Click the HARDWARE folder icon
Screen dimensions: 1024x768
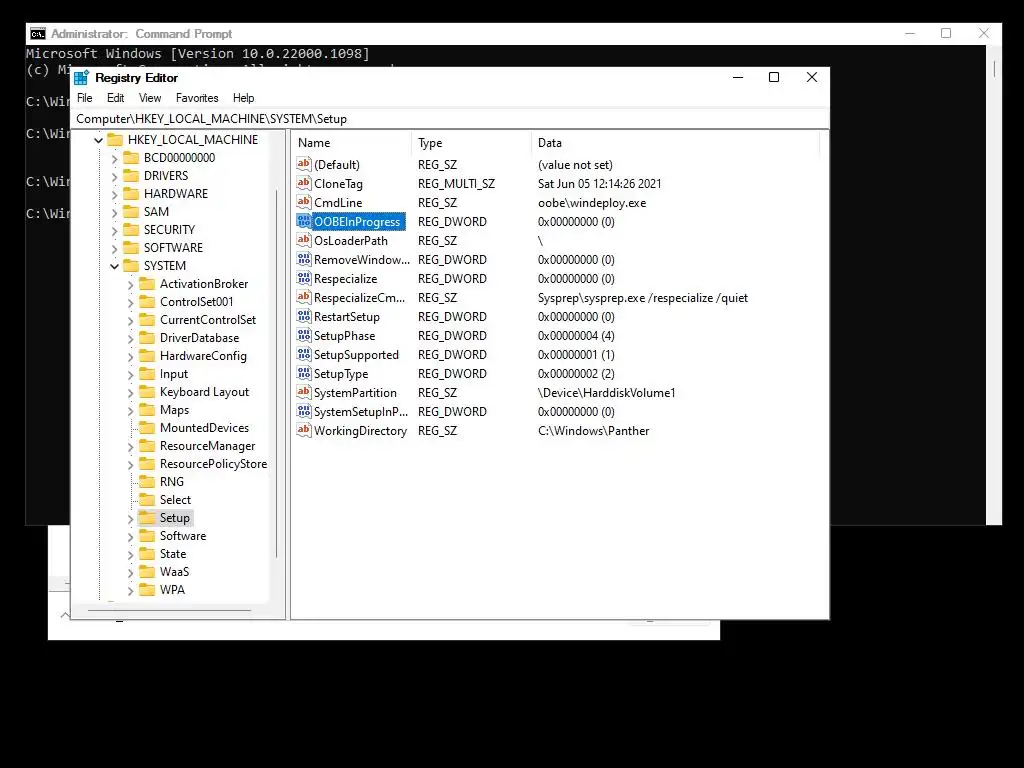point(131,193)
